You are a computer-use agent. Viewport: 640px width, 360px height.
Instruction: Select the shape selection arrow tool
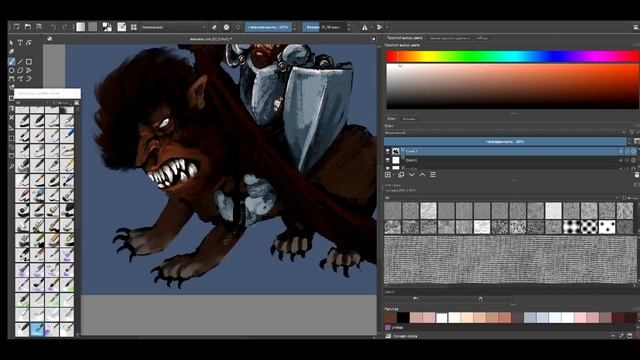(x=11, y=42)
